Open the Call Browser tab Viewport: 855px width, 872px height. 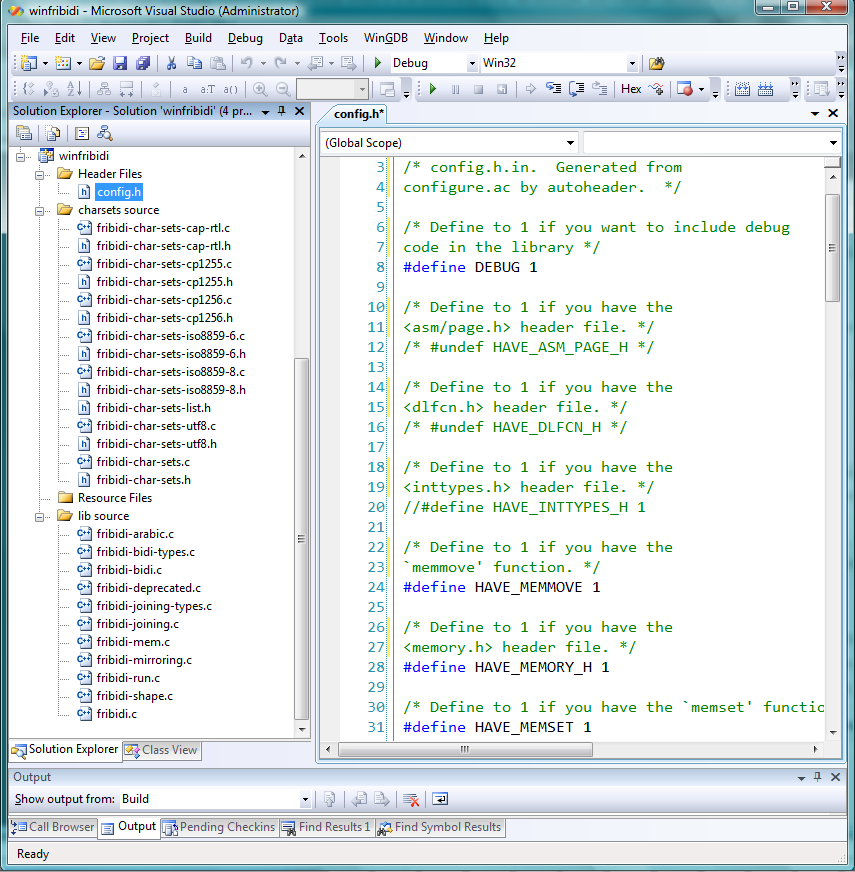point(53,828)
